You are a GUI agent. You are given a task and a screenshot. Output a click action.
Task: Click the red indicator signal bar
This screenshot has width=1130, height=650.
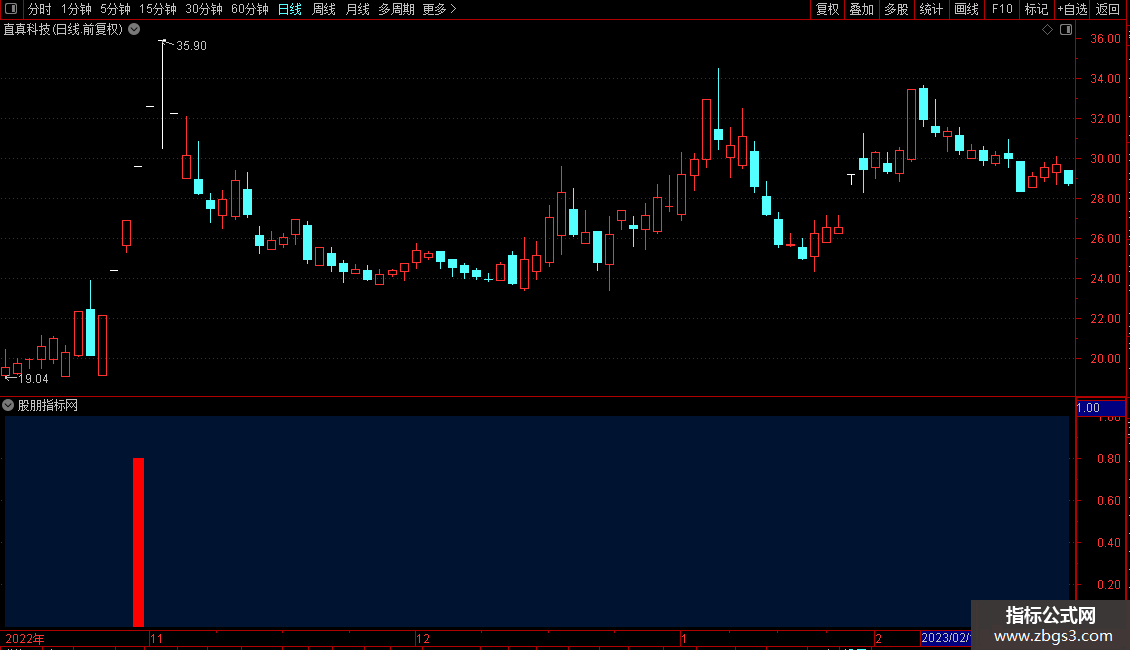click(x=138, y=542)
